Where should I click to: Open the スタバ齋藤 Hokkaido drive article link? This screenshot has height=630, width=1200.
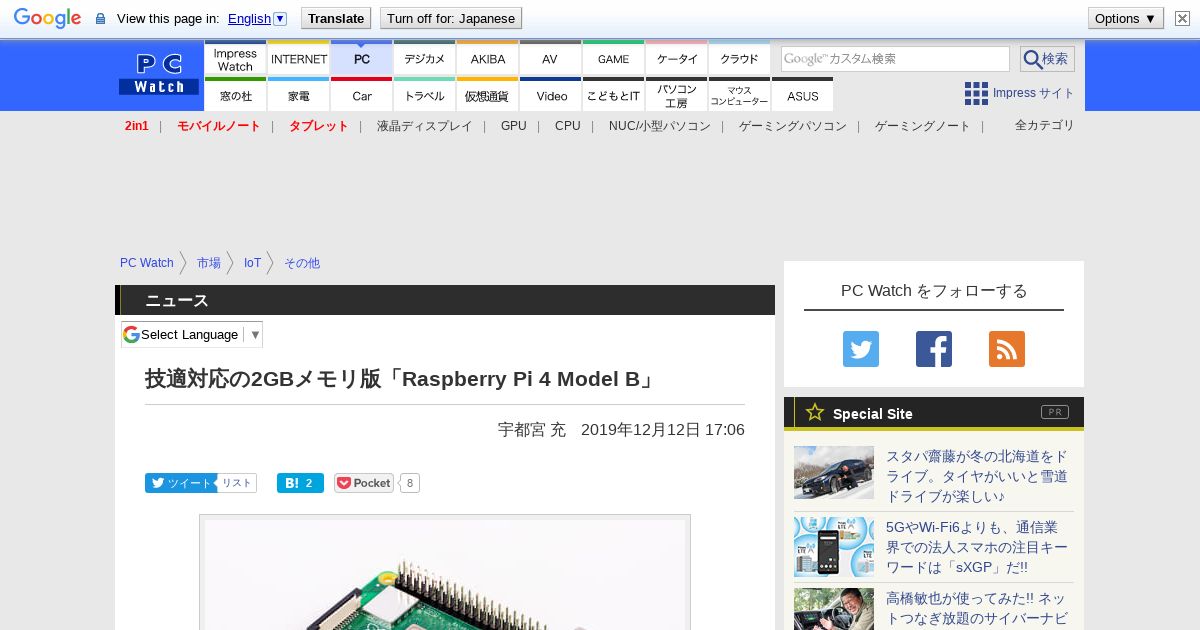(x=977, y=476)
